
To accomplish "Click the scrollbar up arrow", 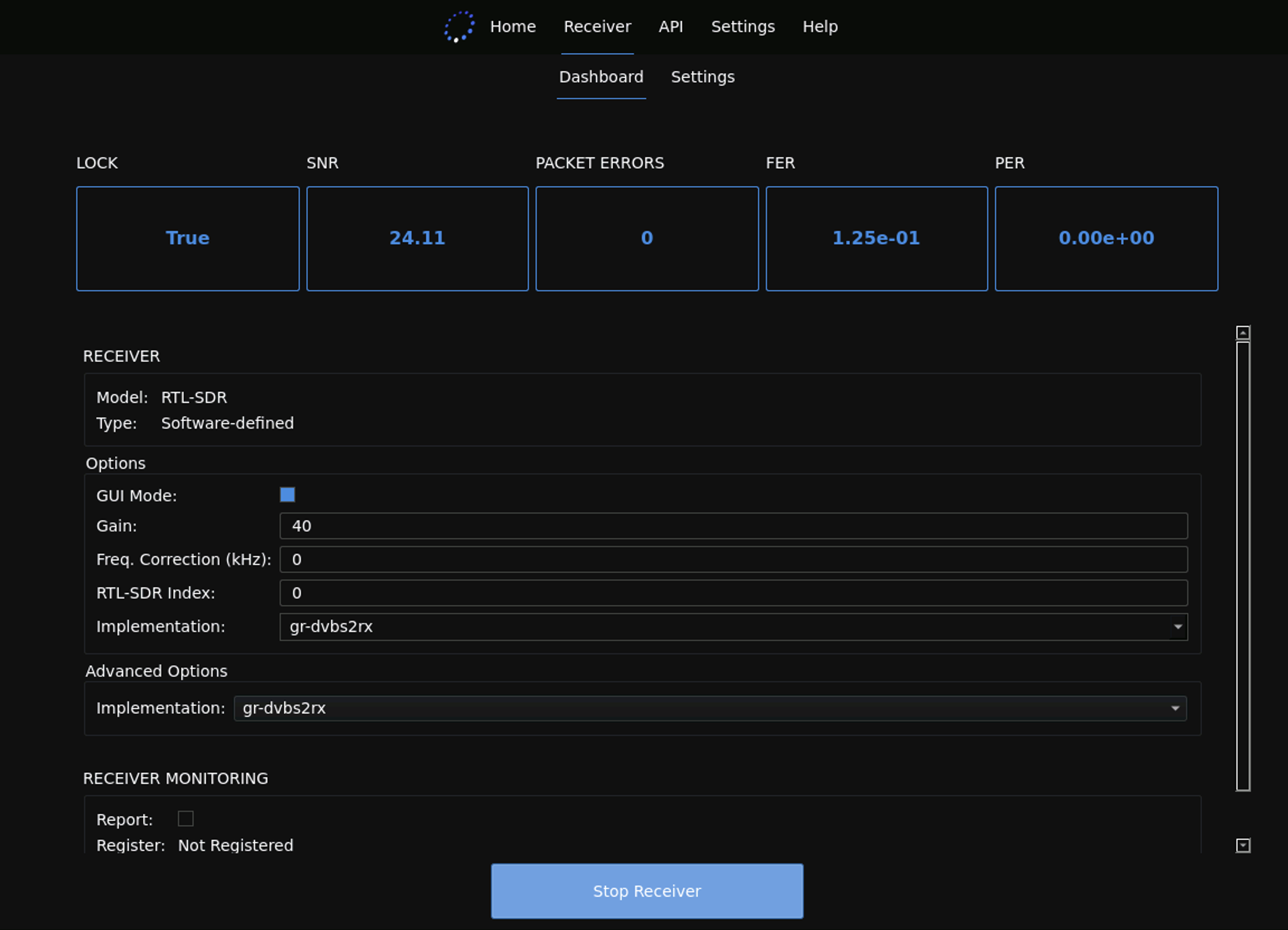I will click(x=1243, y=333).
